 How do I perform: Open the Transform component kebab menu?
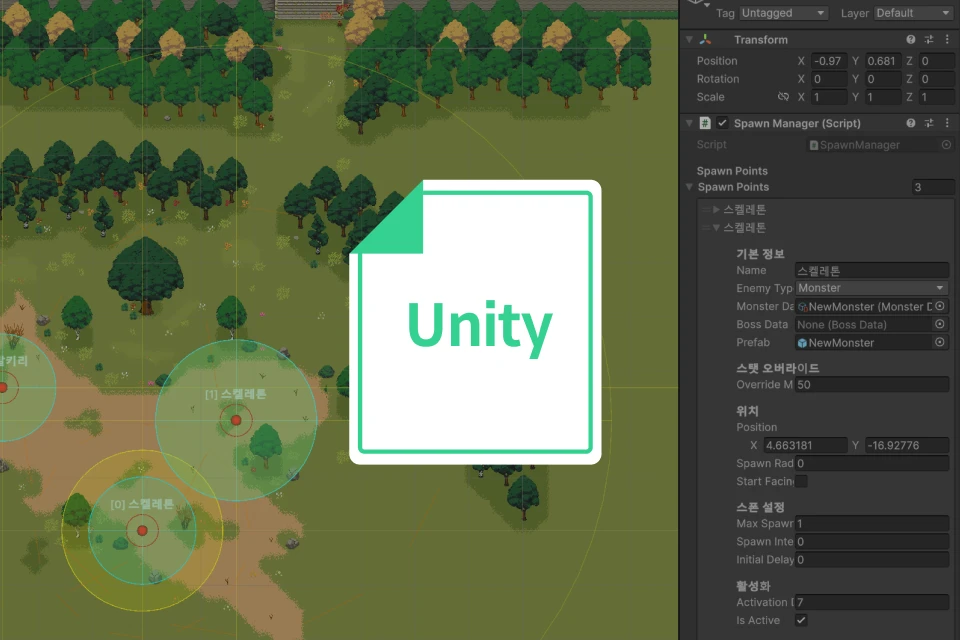(947, 39)
